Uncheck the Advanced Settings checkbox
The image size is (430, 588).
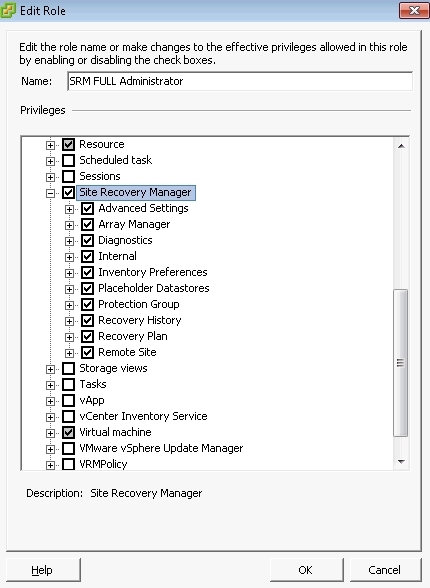point(87,208)
